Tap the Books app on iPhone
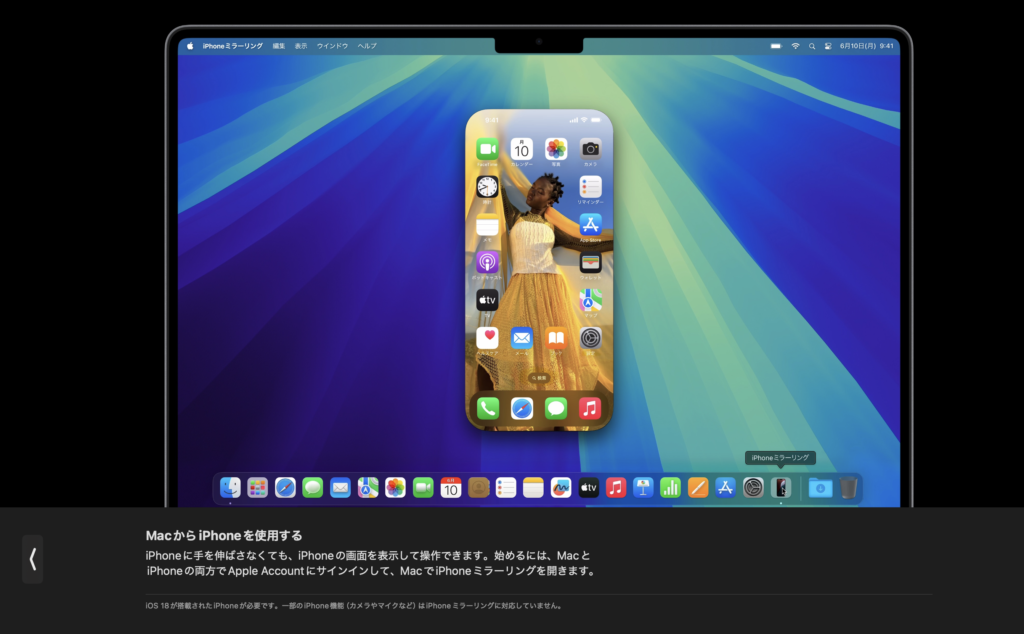 pos(556,338)
